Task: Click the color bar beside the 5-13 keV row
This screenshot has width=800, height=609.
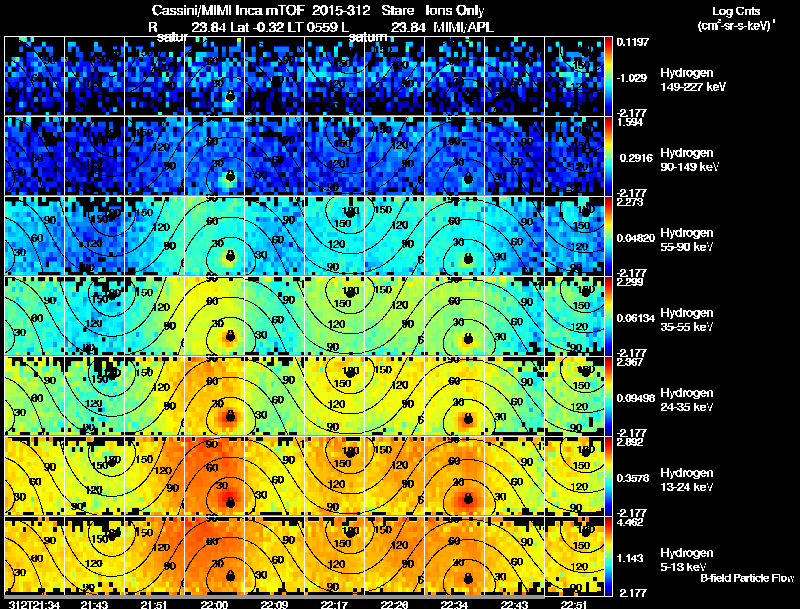Action: [x=608, y=556]
